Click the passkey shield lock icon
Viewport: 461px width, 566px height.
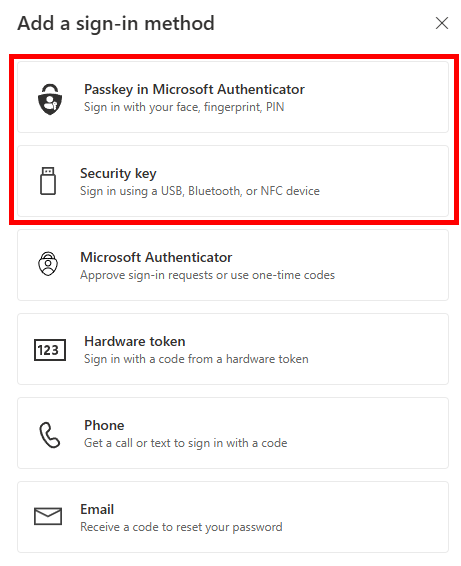tap(50, 99)
